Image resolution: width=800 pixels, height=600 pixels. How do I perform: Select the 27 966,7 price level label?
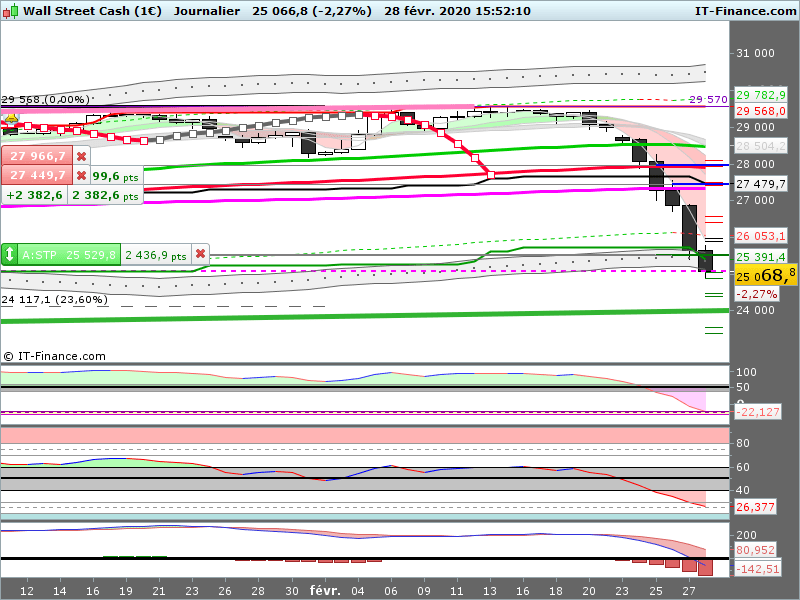click(x=36, y=157)
